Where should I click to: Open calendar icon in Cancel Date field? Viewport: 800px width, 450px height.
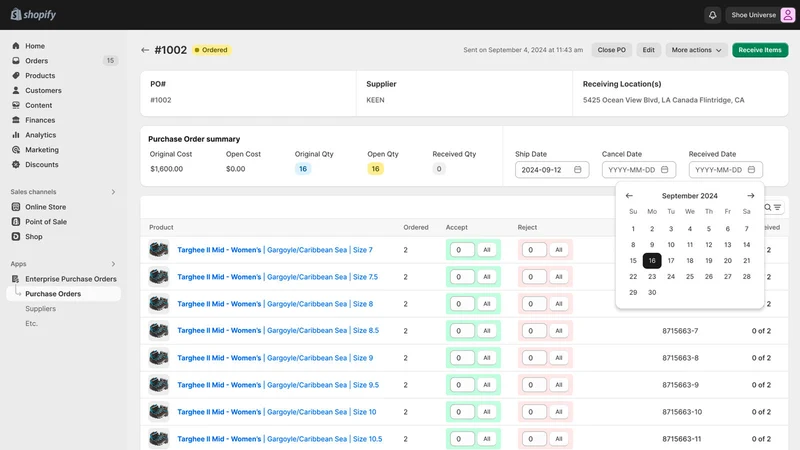coord(664,169)
